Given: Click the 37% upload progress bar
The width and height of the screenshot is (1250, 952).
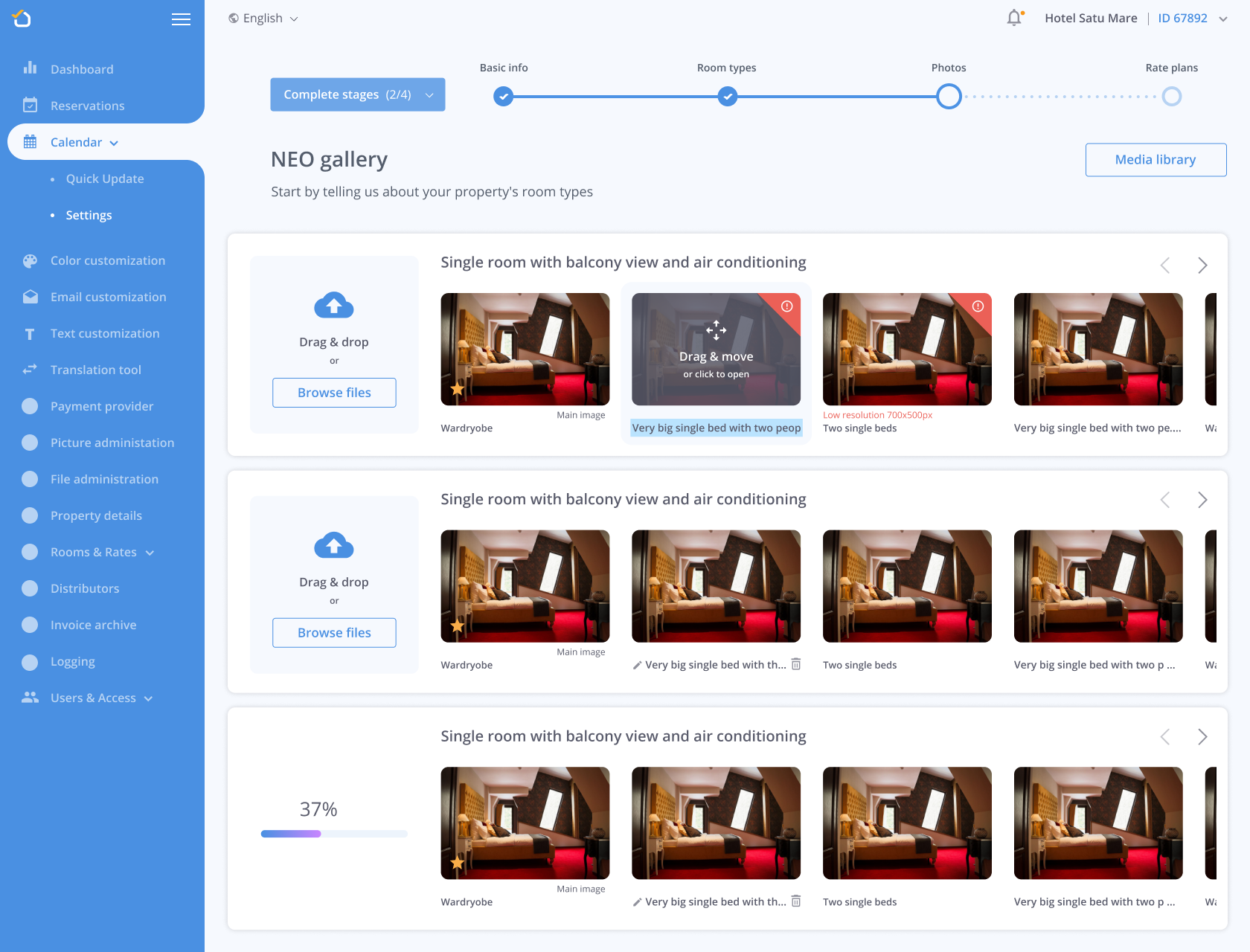Looking at the screenshot, I should [x=334, y=834].
